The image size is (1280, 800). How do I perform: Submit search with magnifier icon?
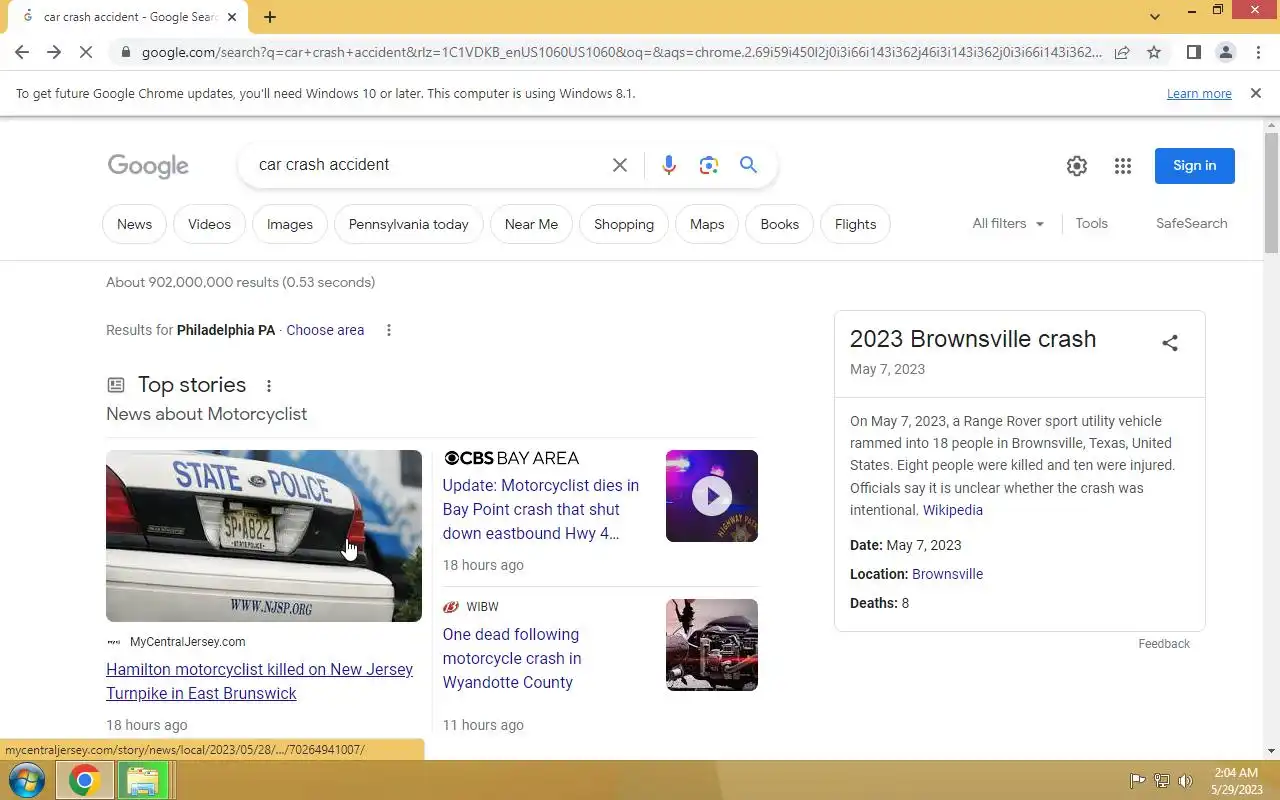pyautogui.click(x=748, y=165)
